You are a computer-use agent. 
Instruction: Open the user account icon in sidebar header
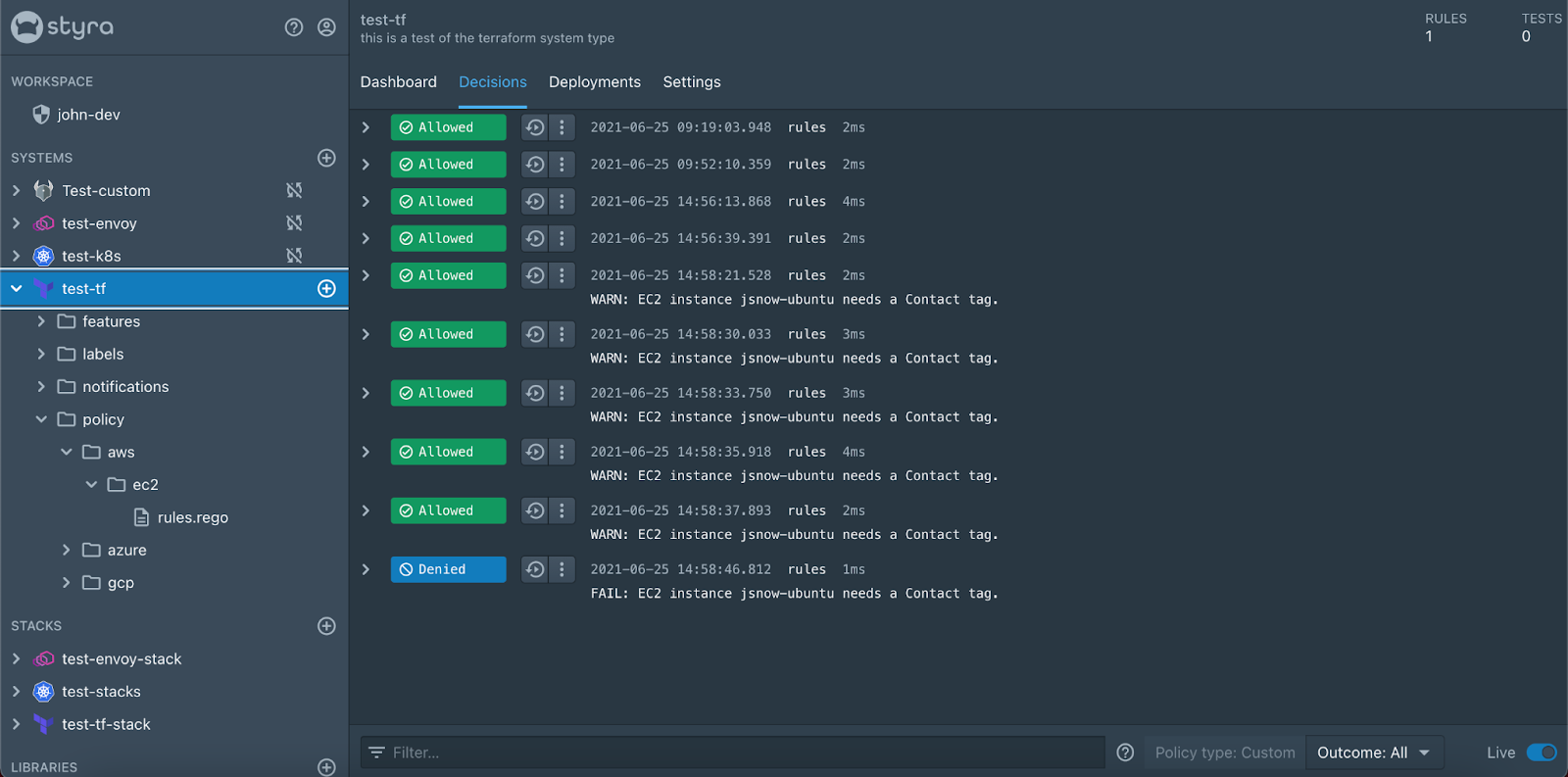tap(326, 27)
